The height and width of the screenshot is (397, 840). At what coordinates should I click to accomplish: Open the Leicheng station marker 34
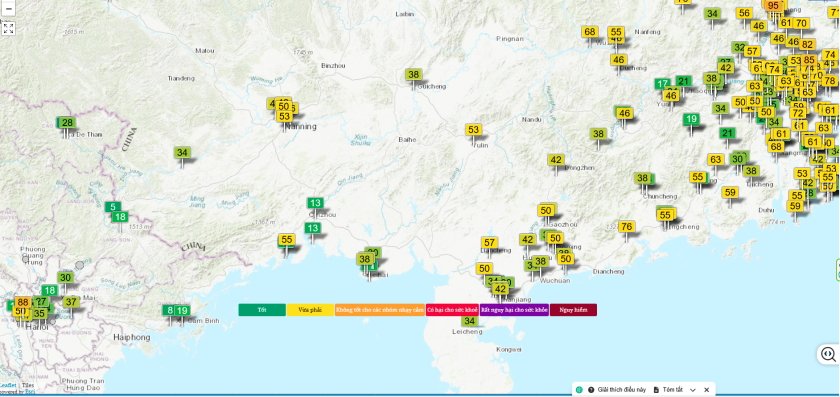[469, 321]
